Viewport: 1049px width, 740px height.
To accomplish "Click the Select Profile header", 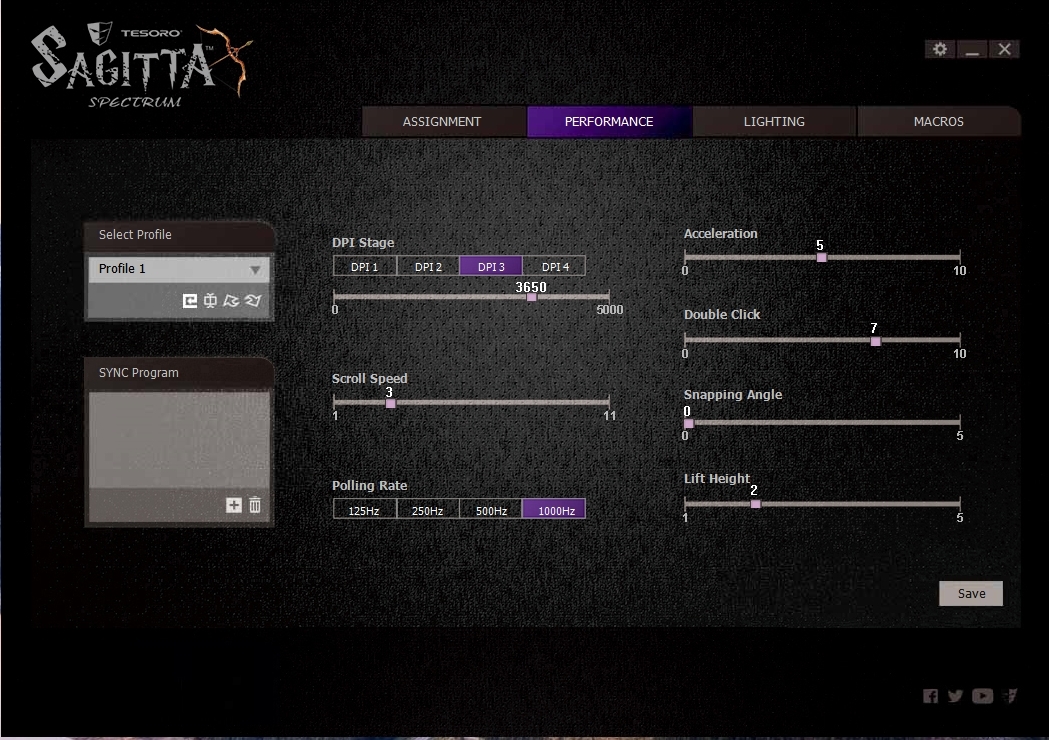I will click(179, 236).
